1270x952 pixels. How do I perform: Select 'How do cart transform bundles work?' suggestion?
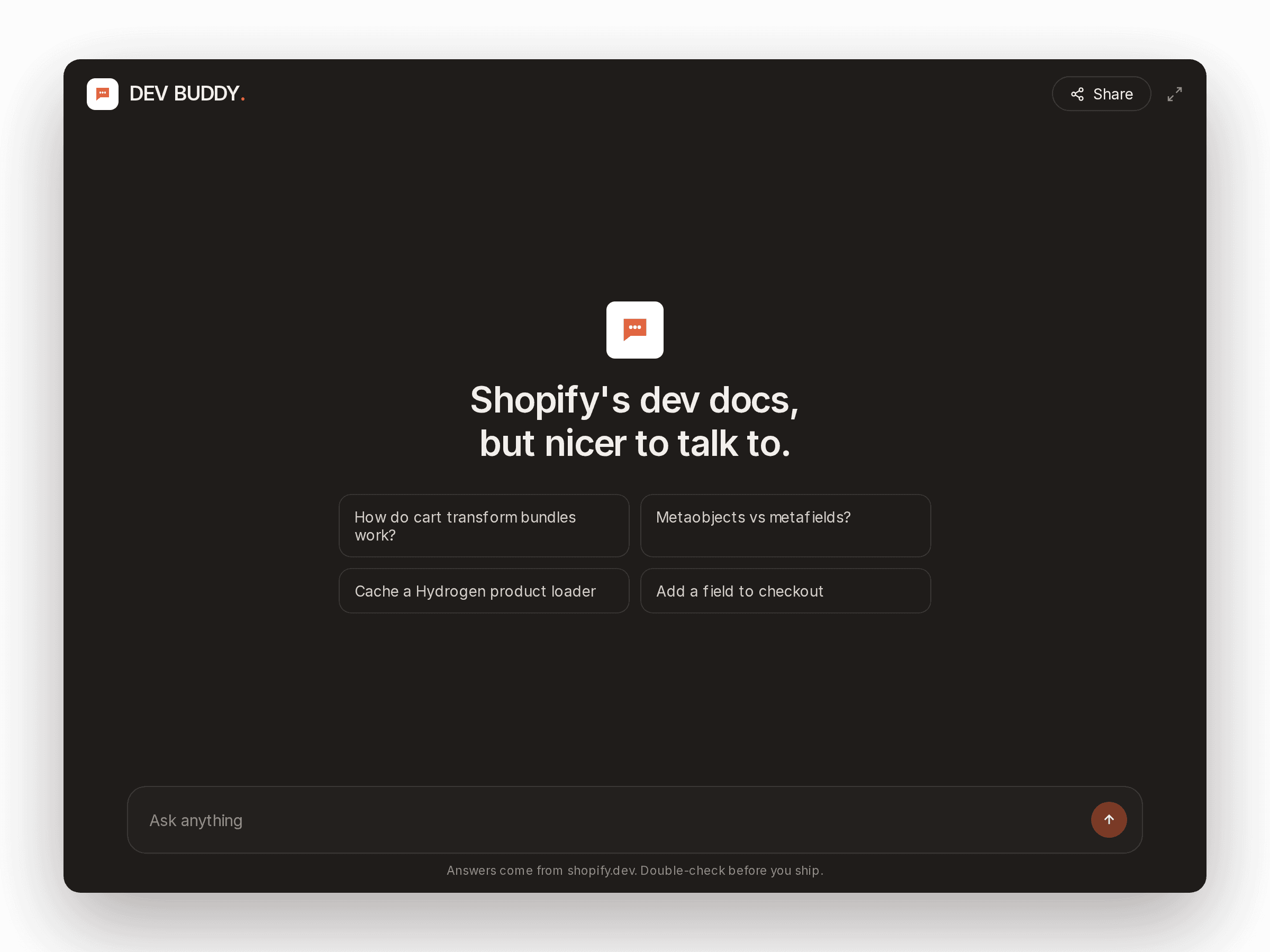pos(484,526)
